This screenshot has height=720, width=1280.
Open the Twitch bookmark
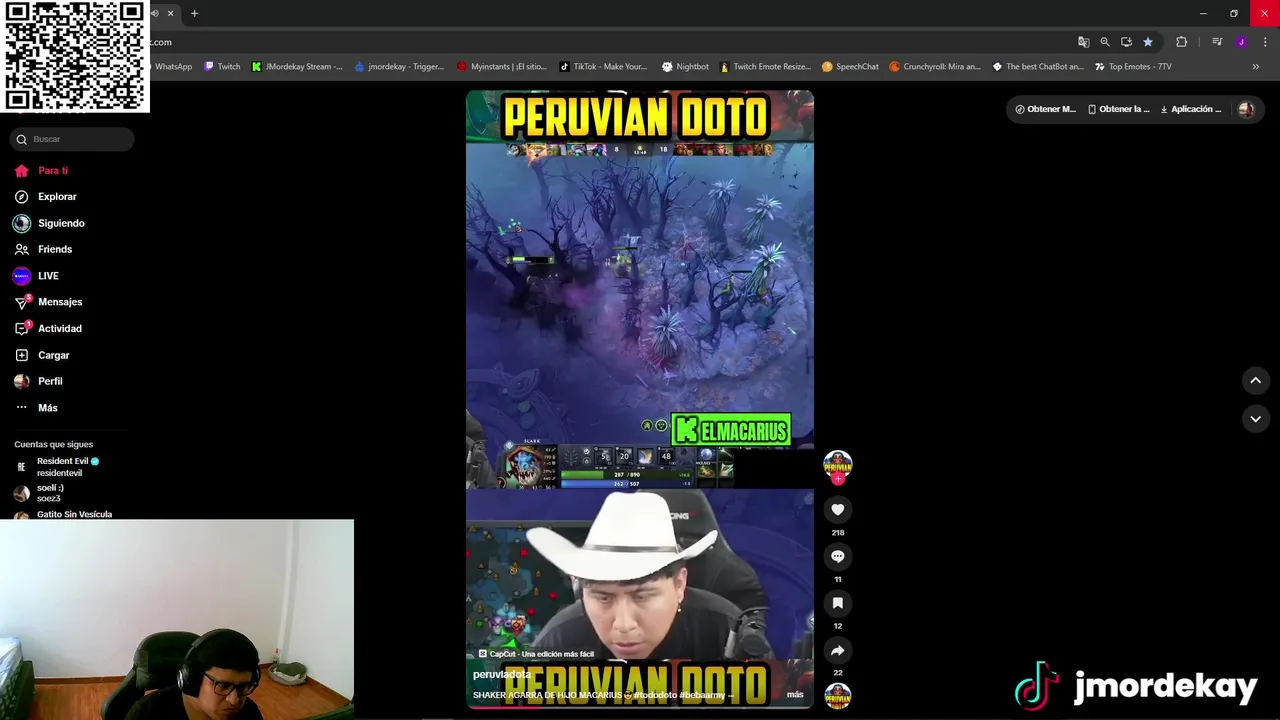click(222, 67)
